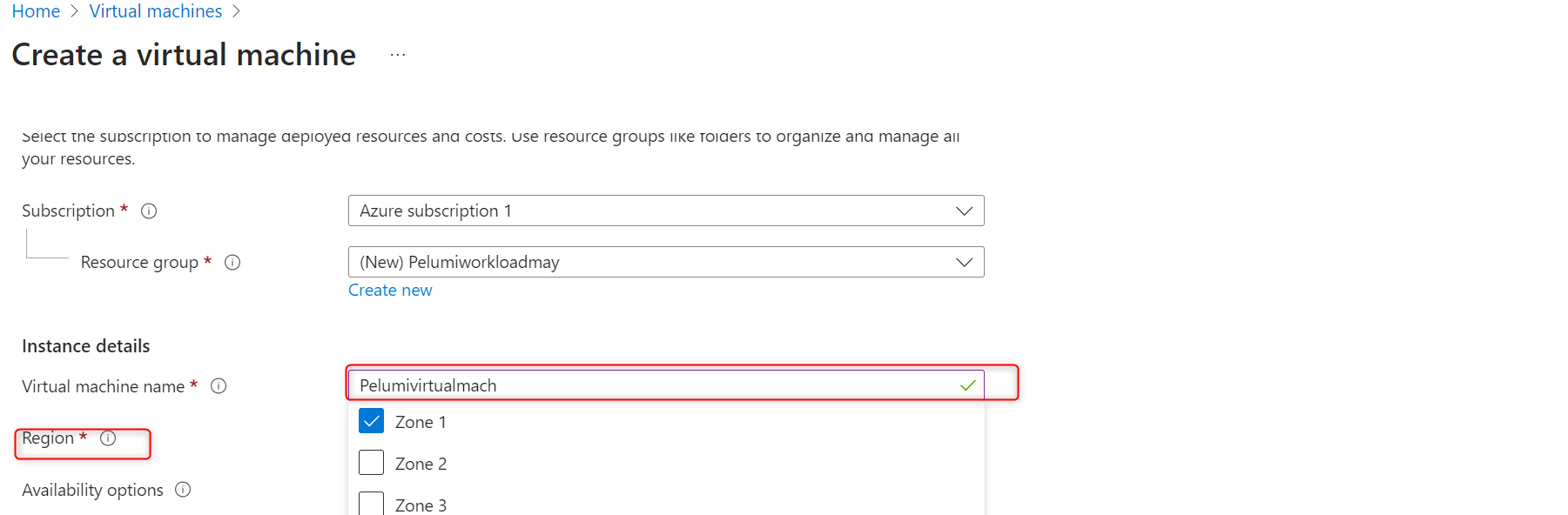1568x515 pixels.
Task: Click the Availability options label
Action: point(92,491)
